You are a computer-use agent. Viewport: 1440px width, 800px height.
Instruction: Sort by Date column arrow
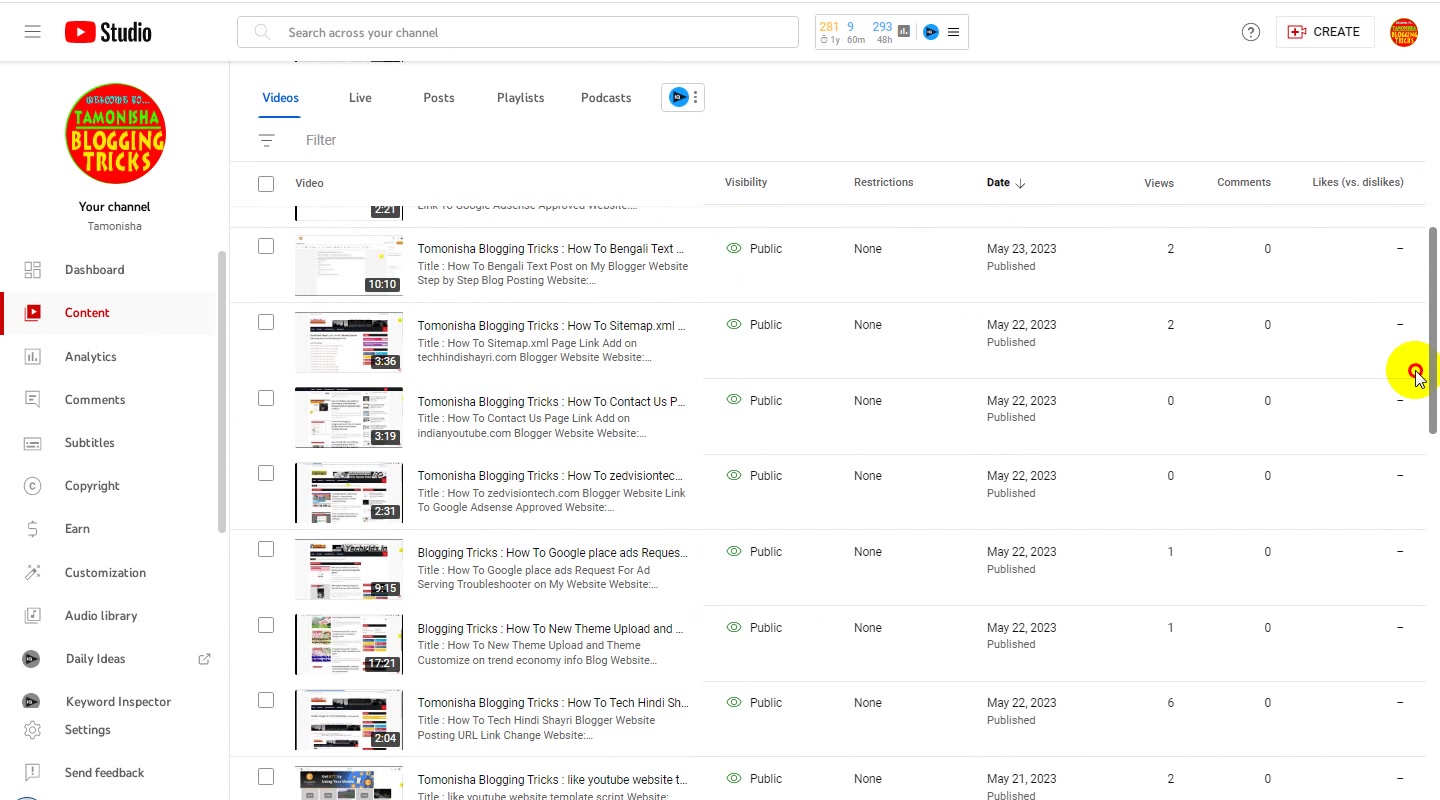click(1020, 183)
